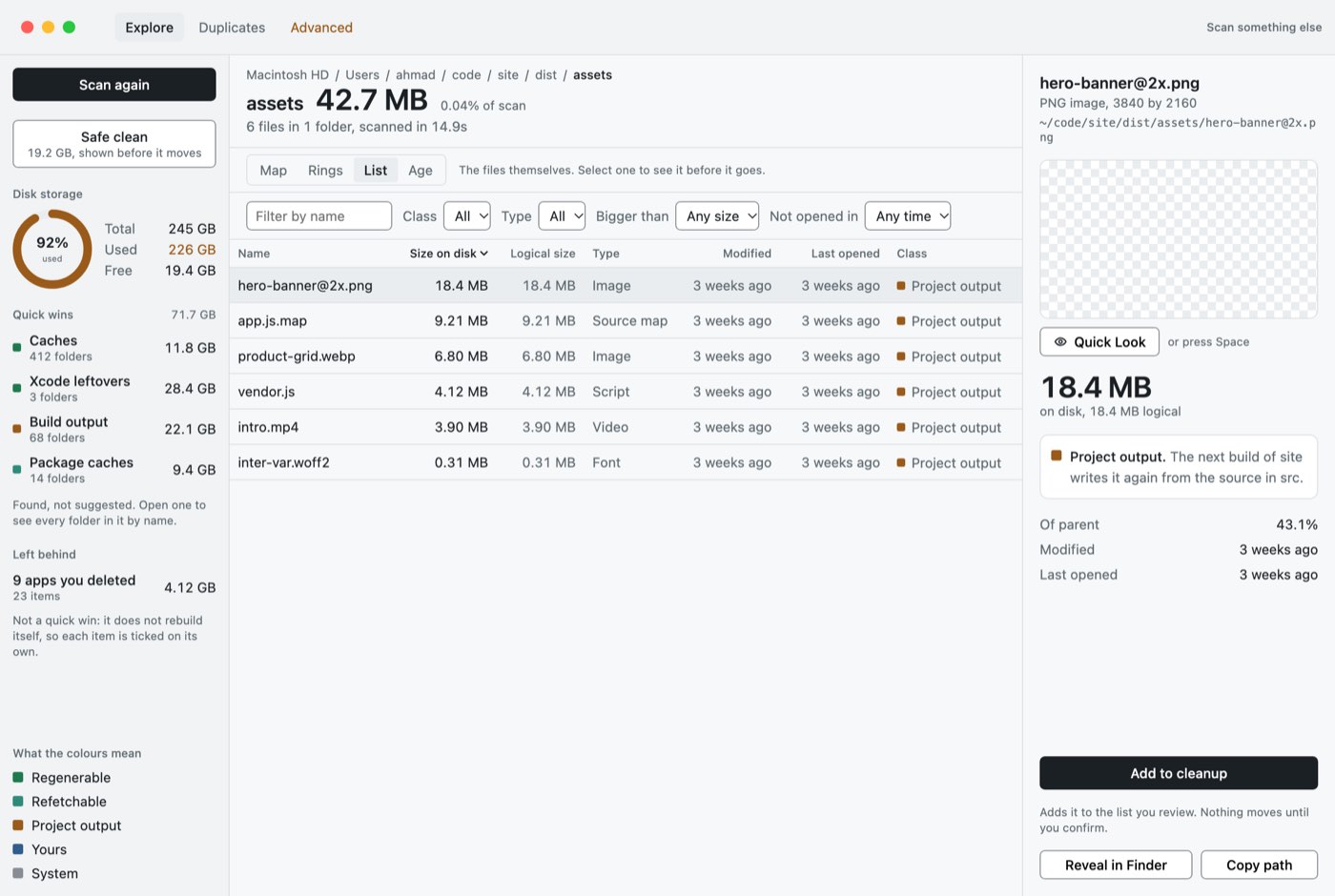Click the 92% used disk storage ring
Image resolution: width=1335 pixels, height=896 pixels.
click(x=52, y=250)
